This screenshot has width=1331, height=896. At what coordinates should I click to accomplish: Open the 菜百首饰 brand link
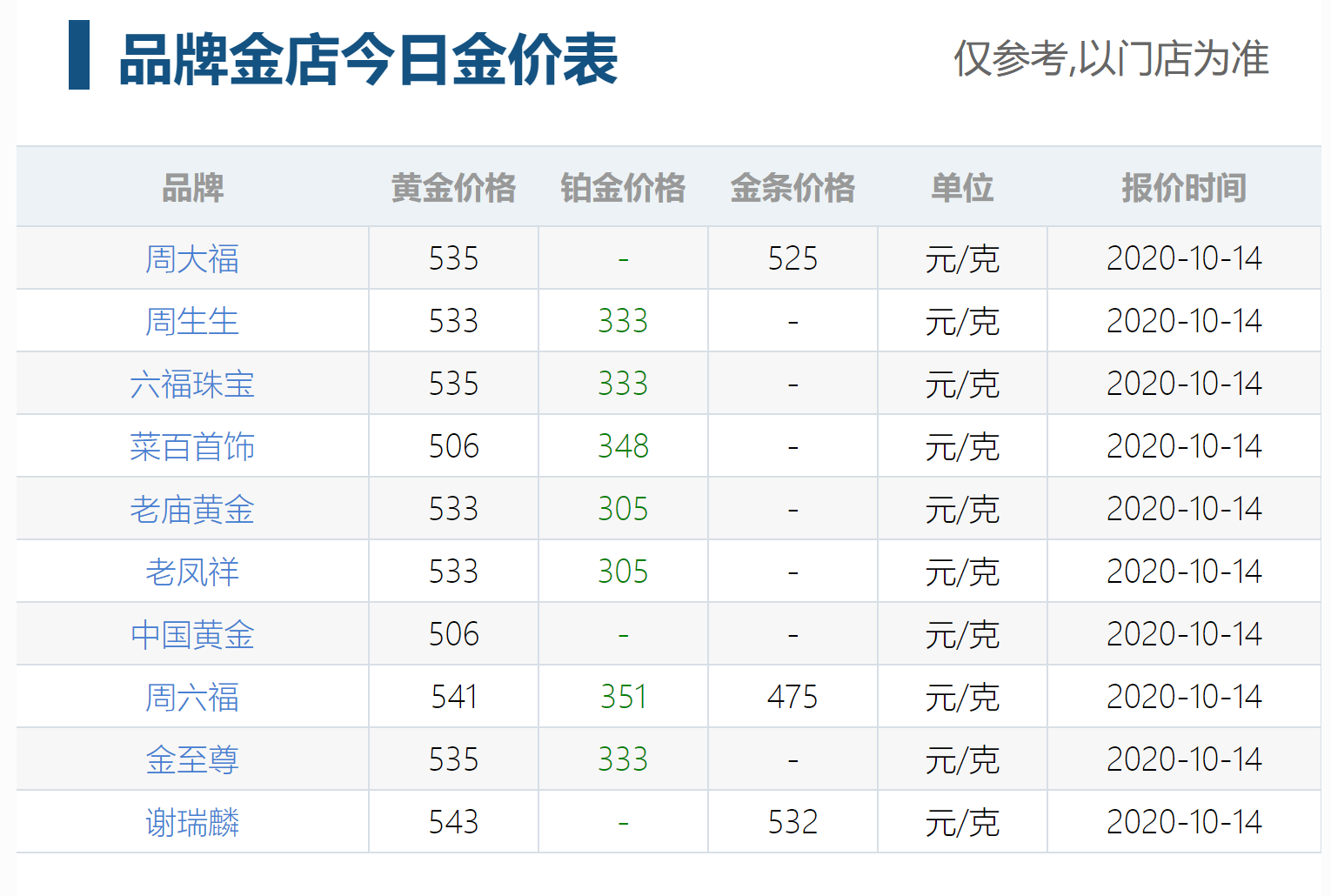[x=192, y=446]
